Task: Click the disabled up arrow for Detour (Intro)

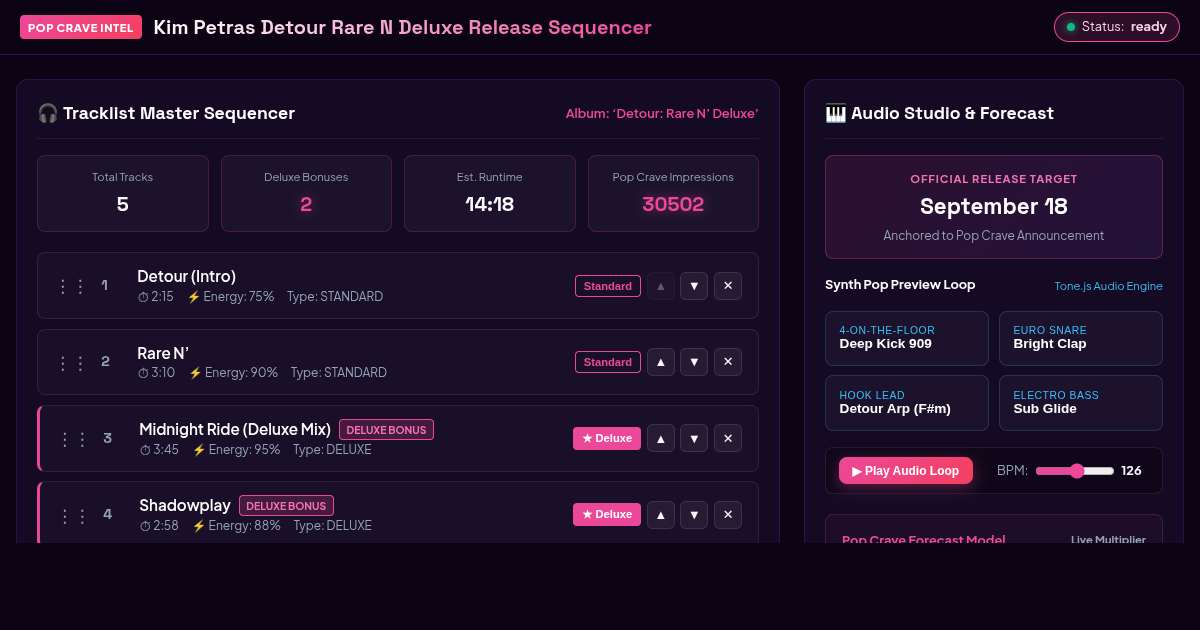Action: point(660,286)
